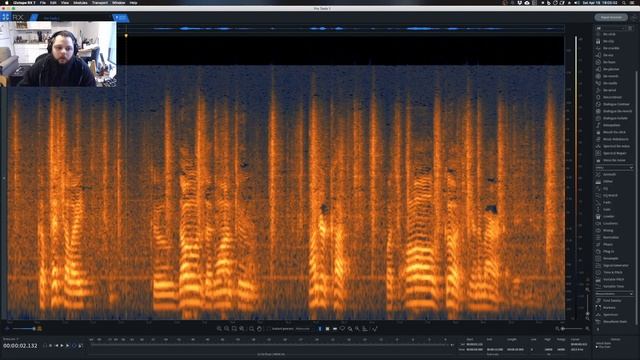Open the View menu
This screenshot has width=640, height=360.
pyautogui.click(x=64, y=2)
